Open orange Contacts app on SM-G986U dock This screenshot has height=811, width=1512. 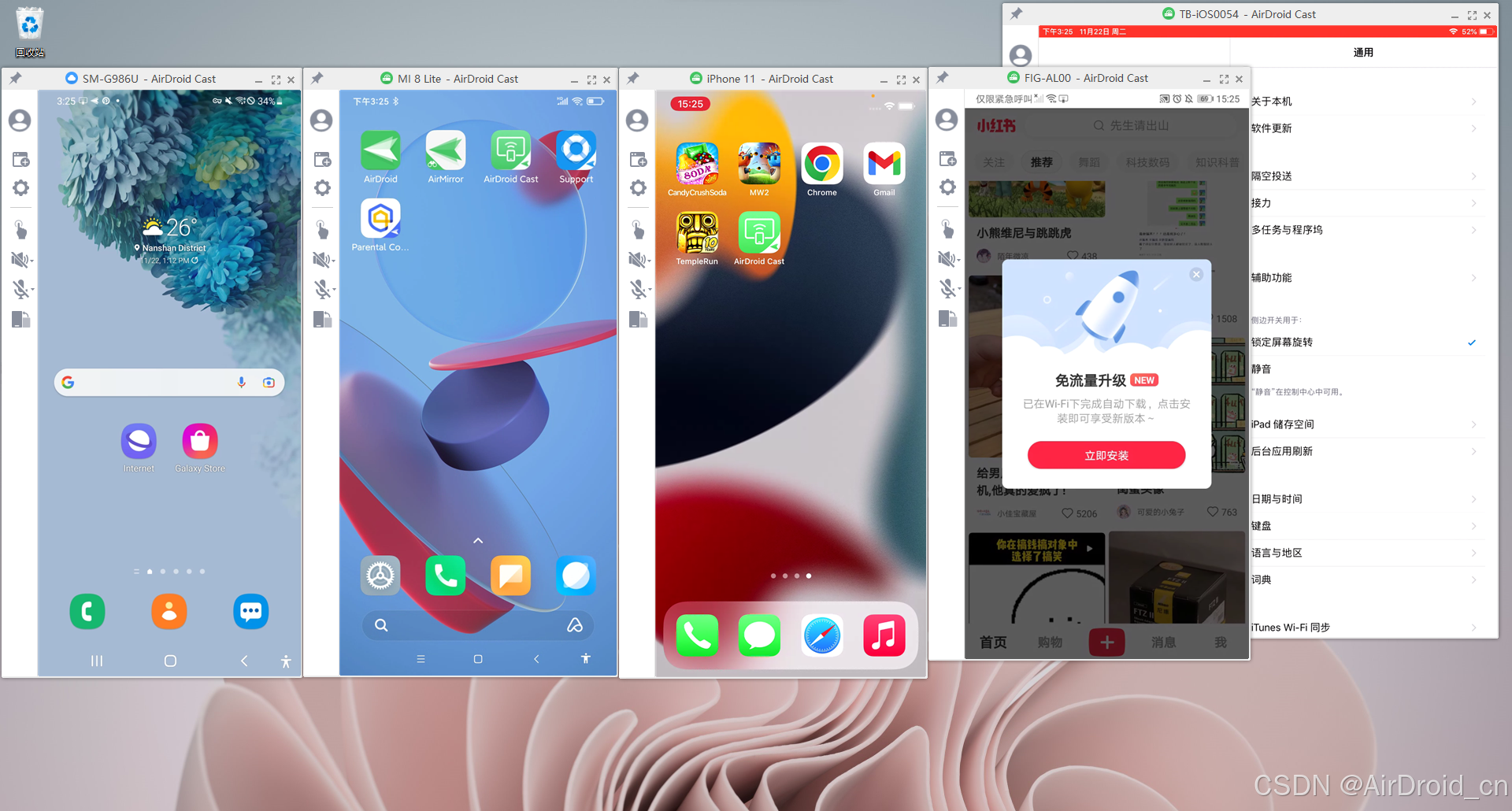(x=169, y=612)
